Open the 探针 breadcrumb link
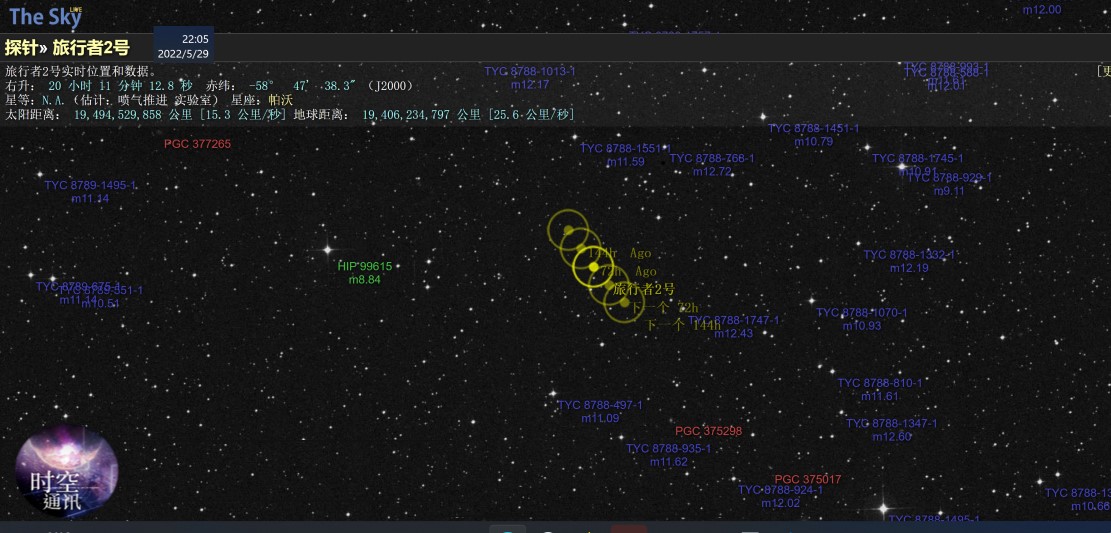 [21, 48]
